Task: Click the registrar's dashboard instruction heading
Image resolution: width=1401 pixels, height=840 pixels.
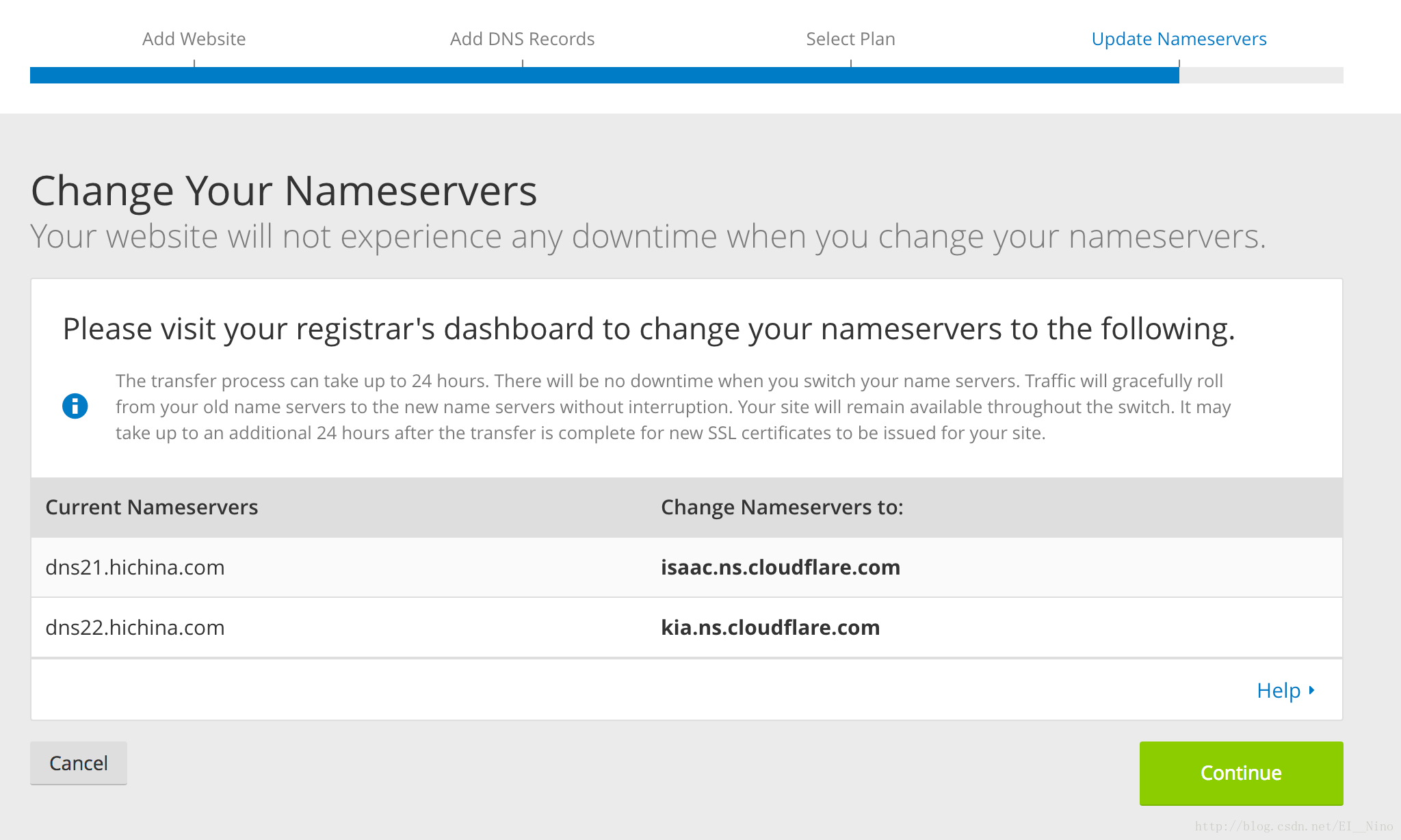Action: tap(649, 329)
